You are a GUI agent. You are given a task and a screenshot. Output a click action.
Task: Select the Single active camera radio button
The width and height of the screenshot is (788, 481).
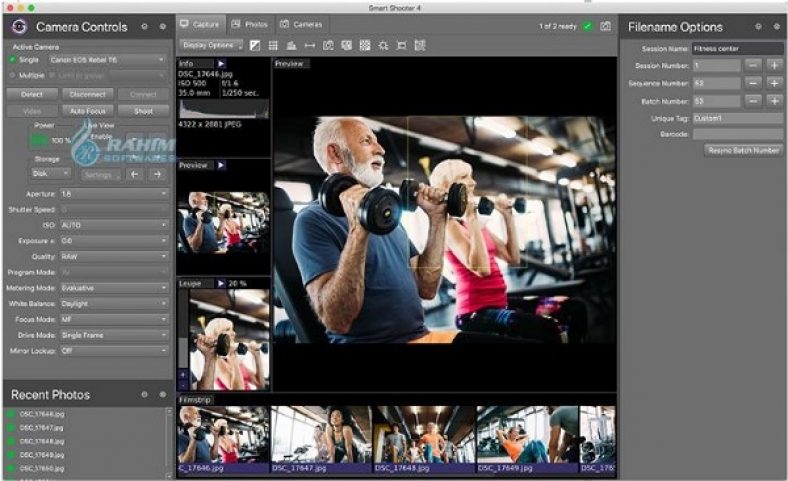[x=13, y=60]
